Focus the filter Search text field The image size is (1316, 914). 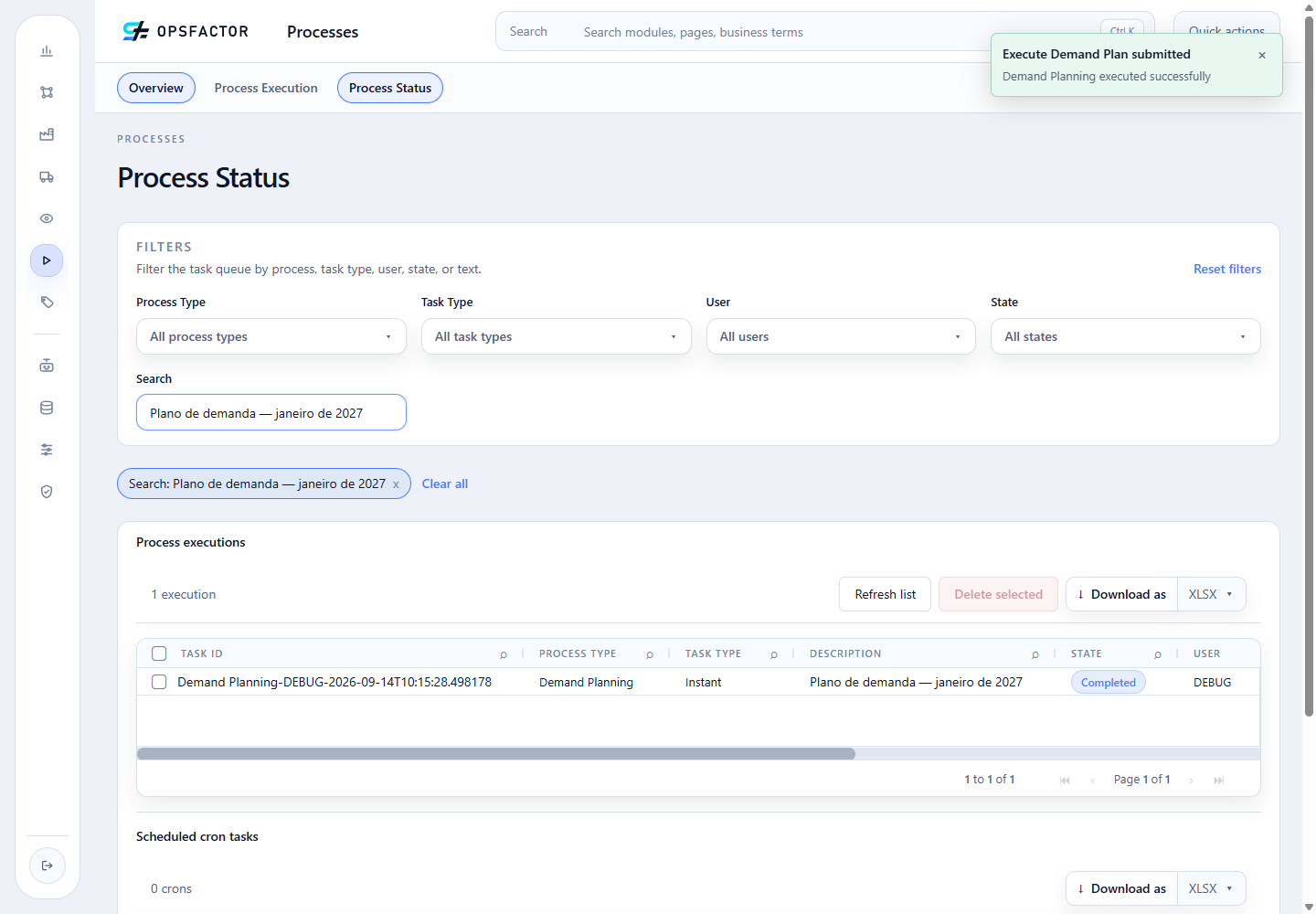(271, 412)
